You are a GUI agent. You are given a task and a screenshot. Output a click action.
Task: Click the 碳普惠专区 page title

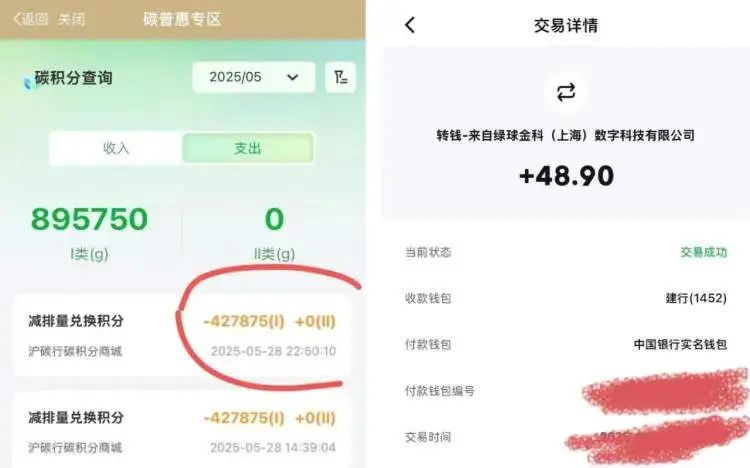pos(182,19)
